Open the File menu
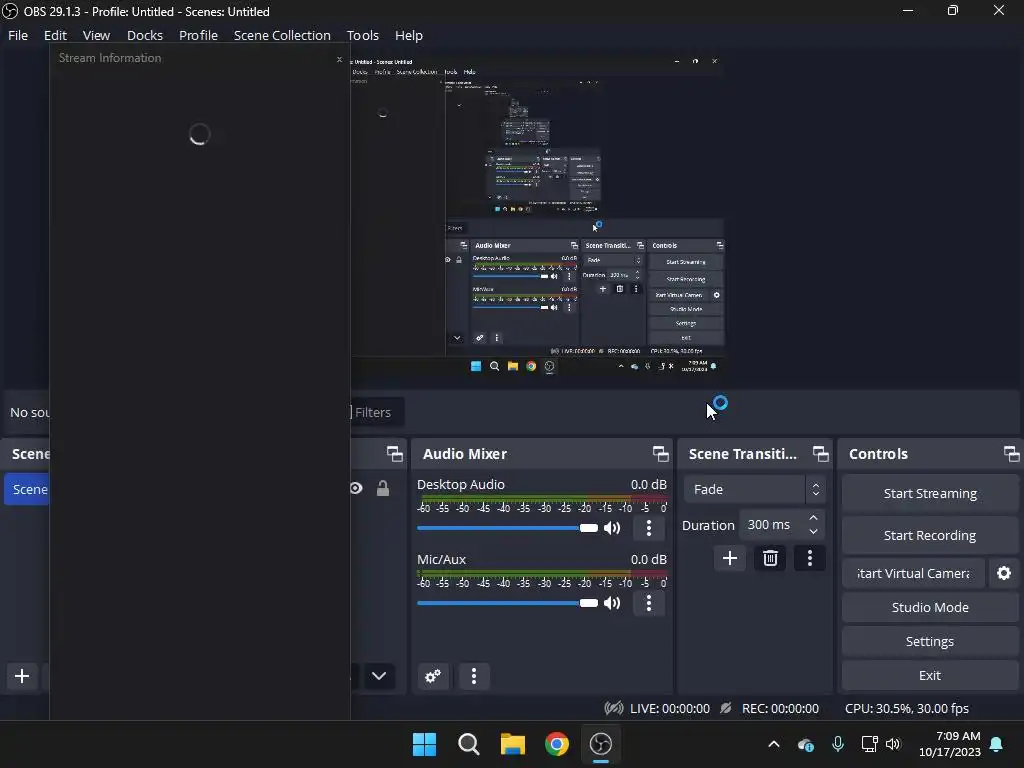The image size is (1024, 768). click(x=18, y=35)
